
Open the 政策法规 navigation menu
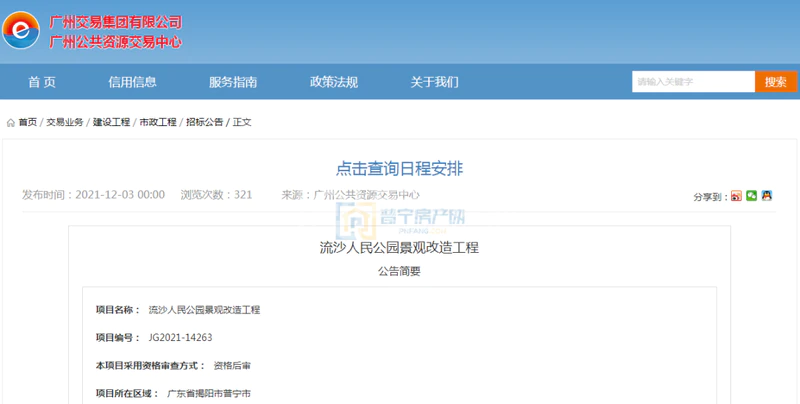(x=334, y=82)
